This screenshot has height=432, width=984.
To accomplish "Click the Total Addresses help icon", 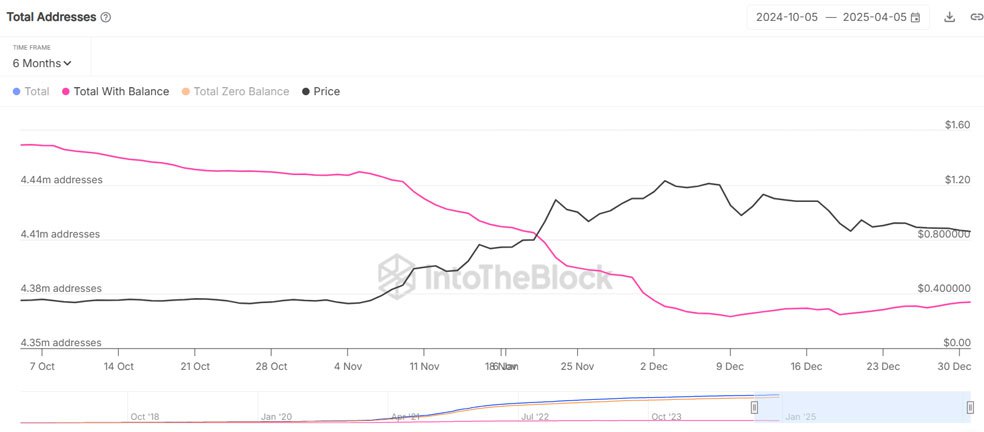I will tap(106, 17).
